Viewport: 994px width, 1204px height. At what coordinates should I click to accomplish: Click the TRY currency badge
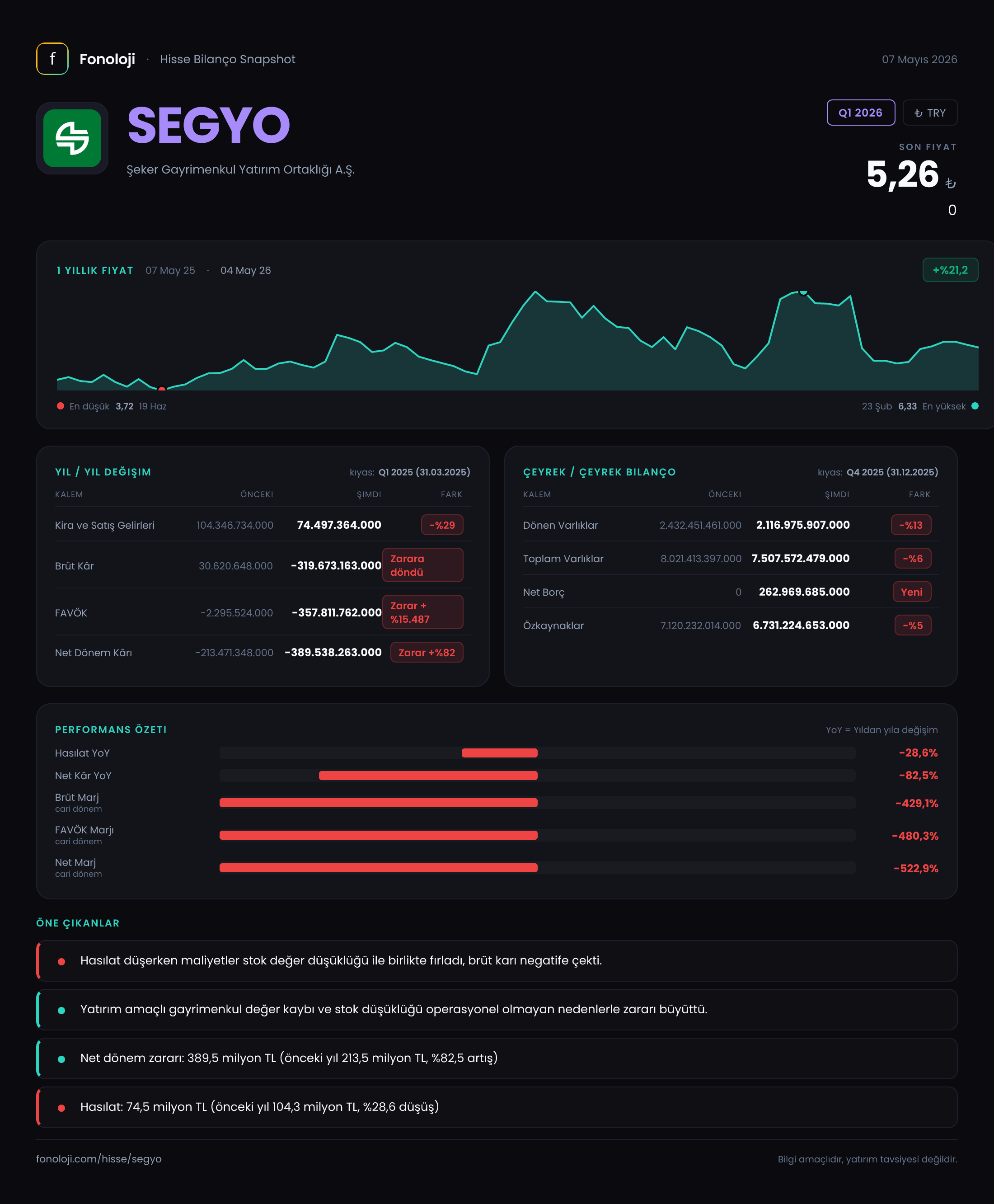930,113
